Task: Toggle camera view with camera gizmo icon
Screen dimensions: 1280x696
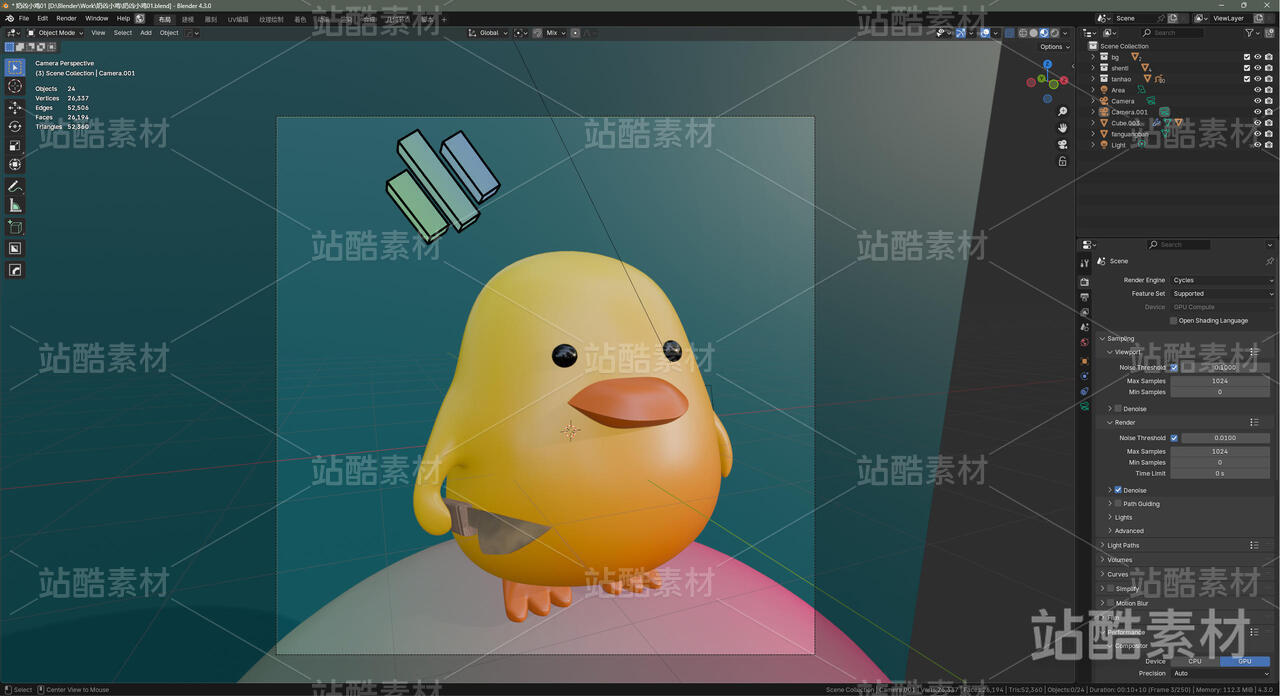Action: pyautogui.click(x=1062, y=145)
